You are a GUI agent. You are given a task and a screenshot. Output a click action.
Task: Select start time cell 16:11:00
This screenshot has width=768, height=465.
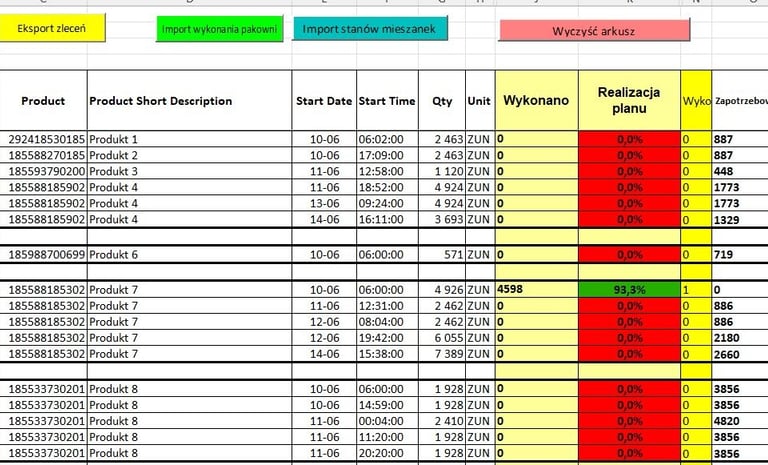[387, 220]
